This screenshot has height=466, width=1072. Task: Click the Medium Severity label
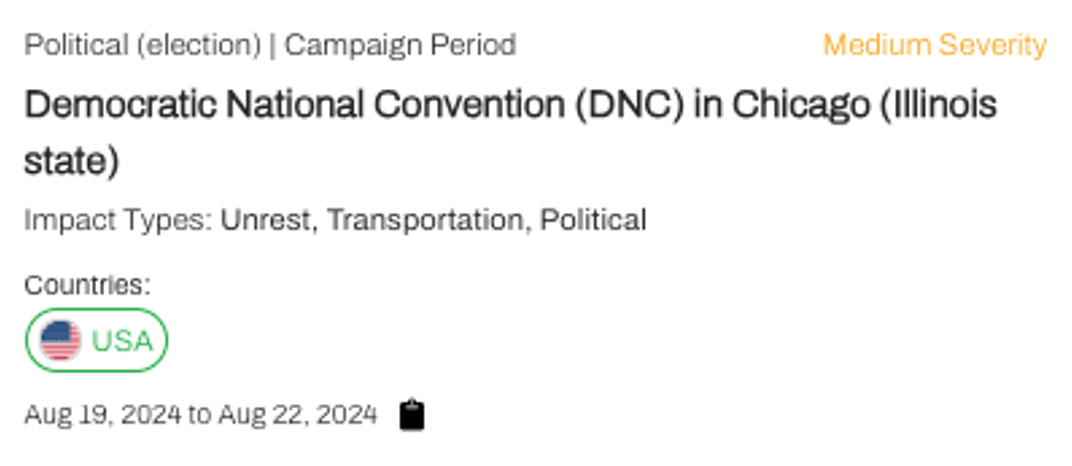click(934, 45)
